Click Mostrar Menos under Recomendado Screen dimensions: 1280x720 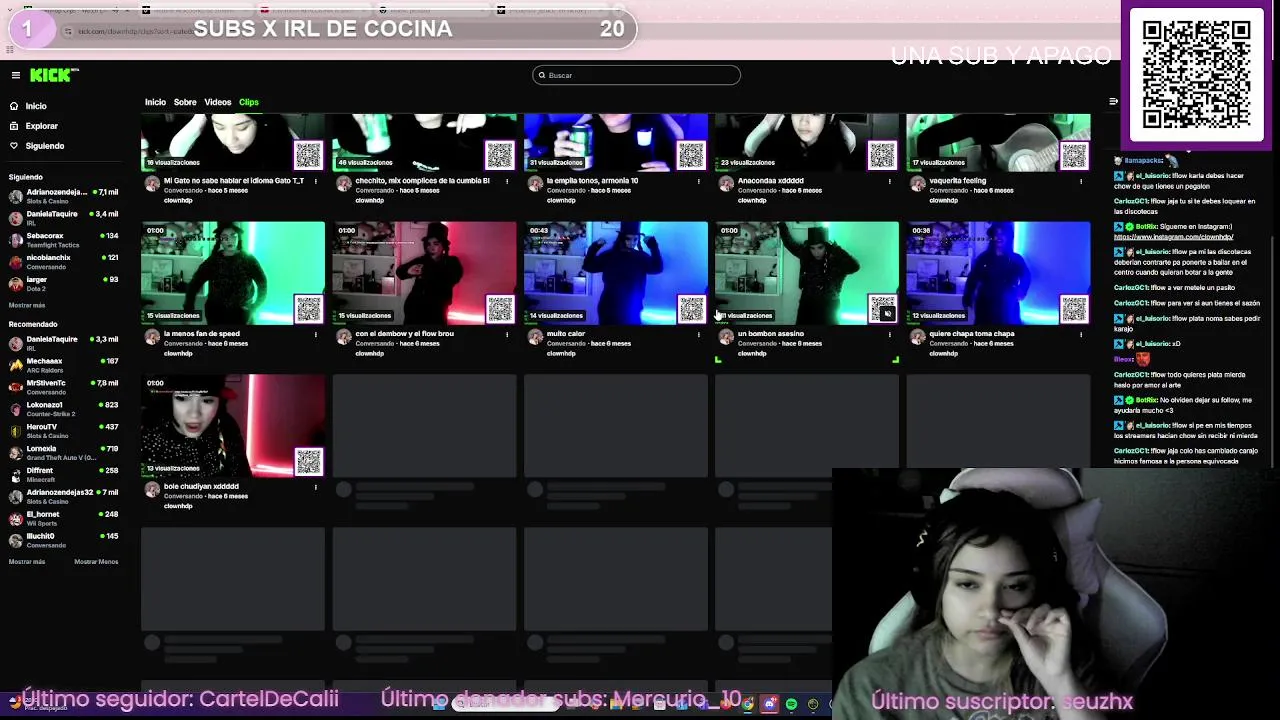pyautogui.click(x=96, y=562)
